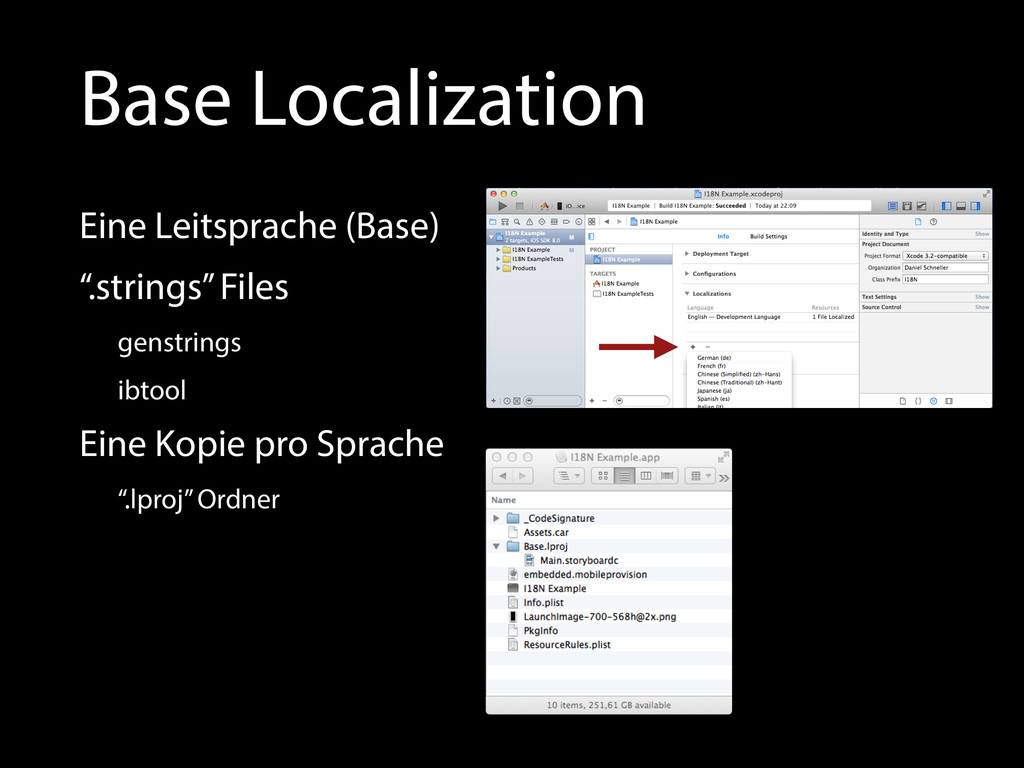Collapse the I18N Example project root
This screenshot has height=768, width=1024.
pyautogui.click(x=492, y=236)
